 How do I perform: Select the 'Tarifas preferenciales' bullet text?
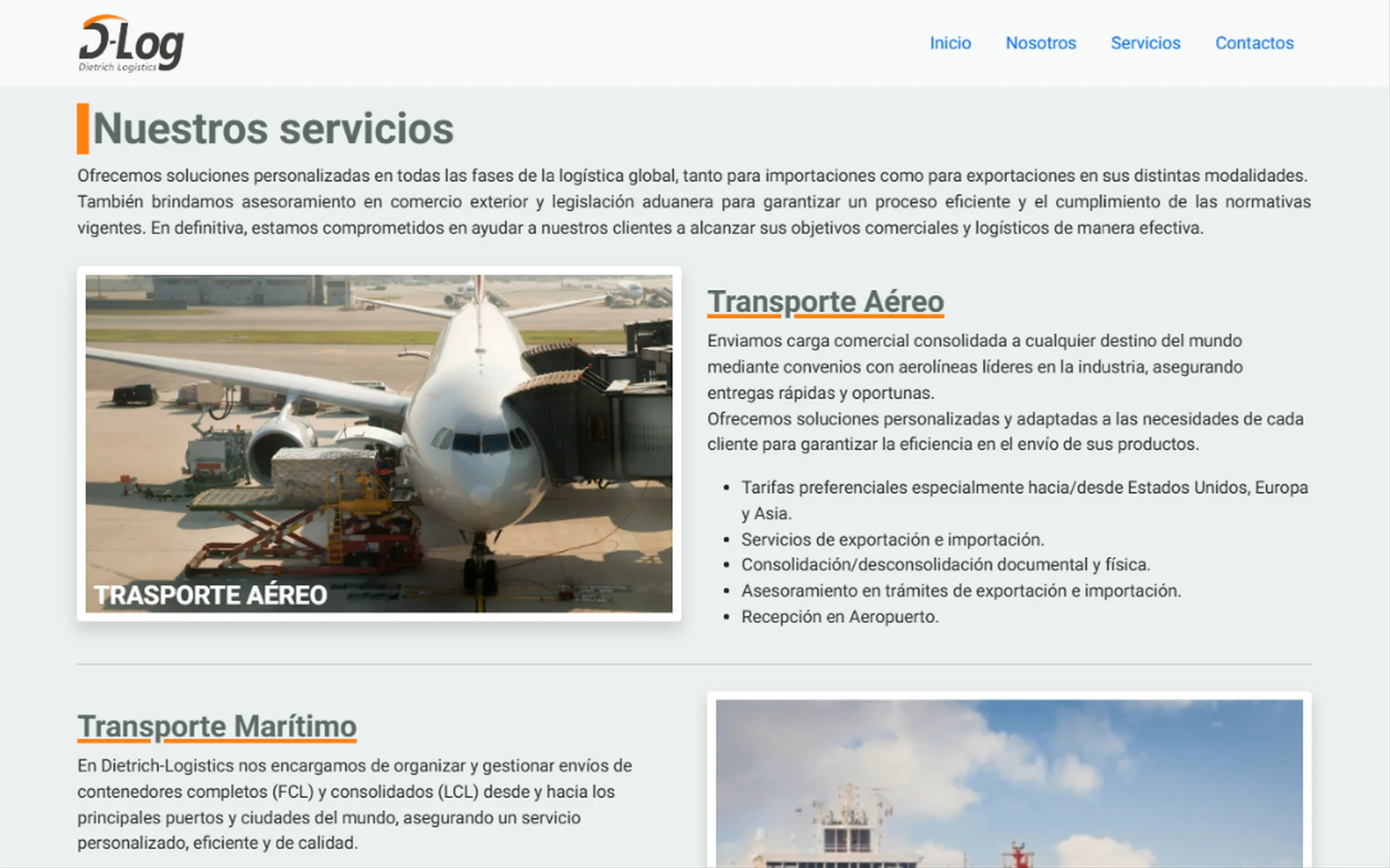(1024, 500)
